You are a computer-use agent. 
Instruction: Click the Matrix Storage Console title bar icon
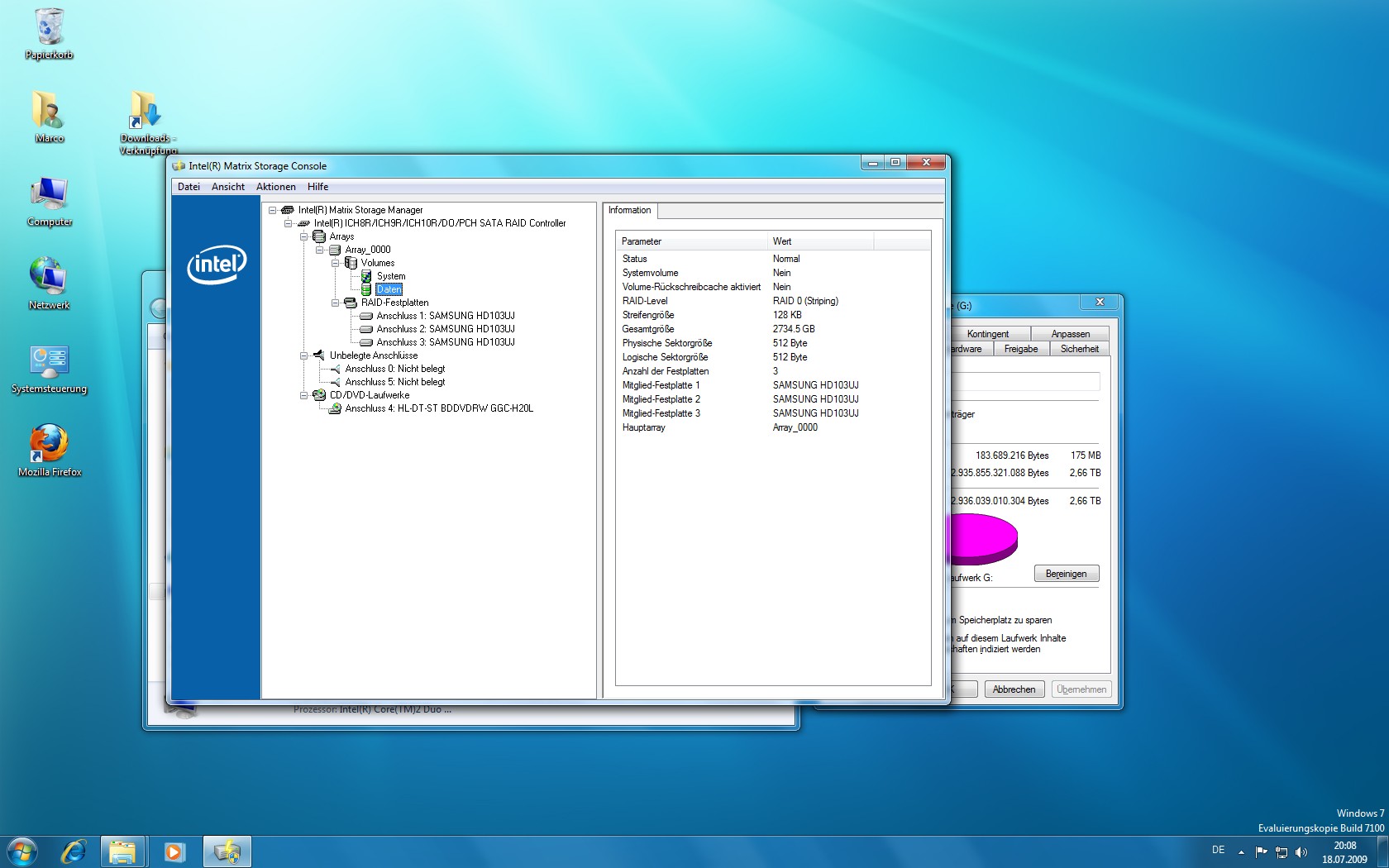click(x=179, y=166)
